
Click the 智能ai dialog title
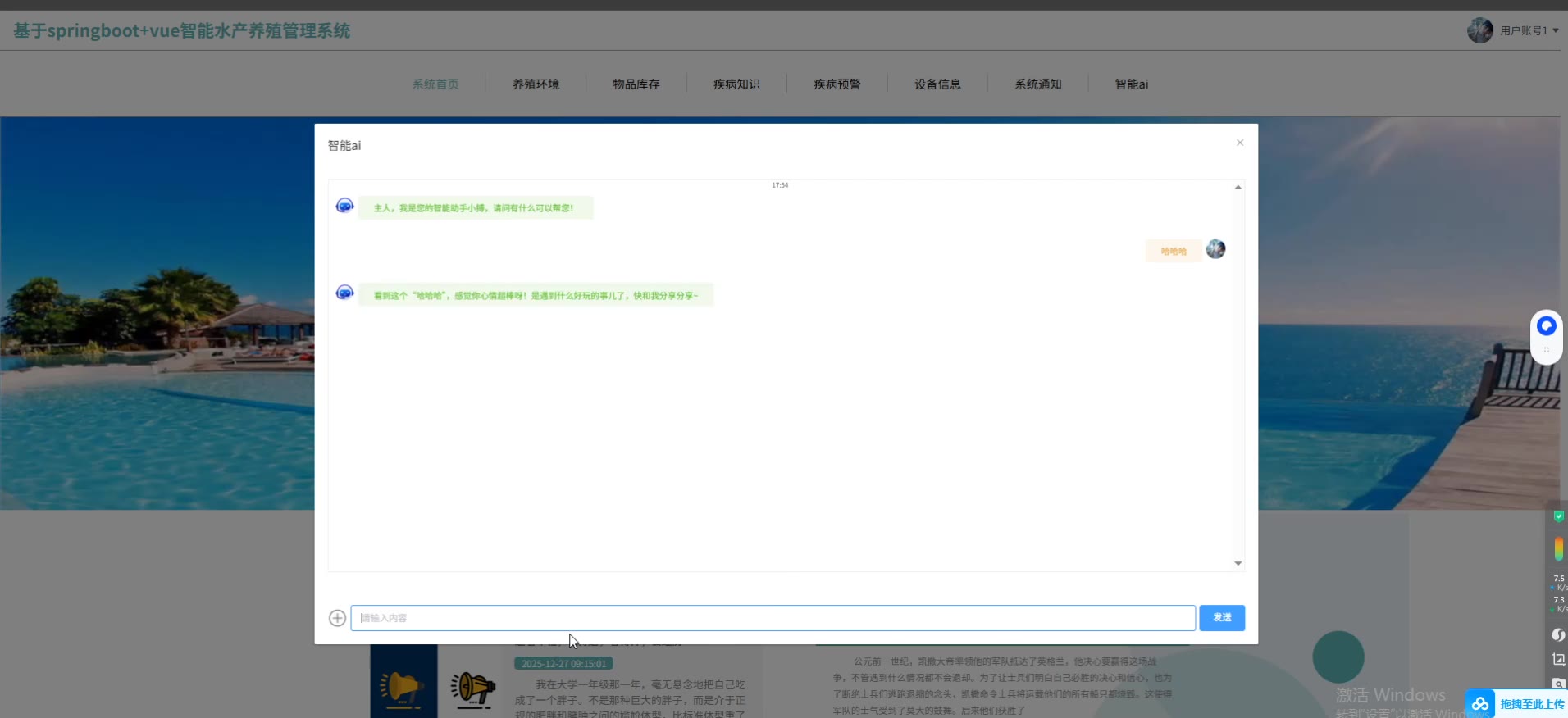coord(344,146)
